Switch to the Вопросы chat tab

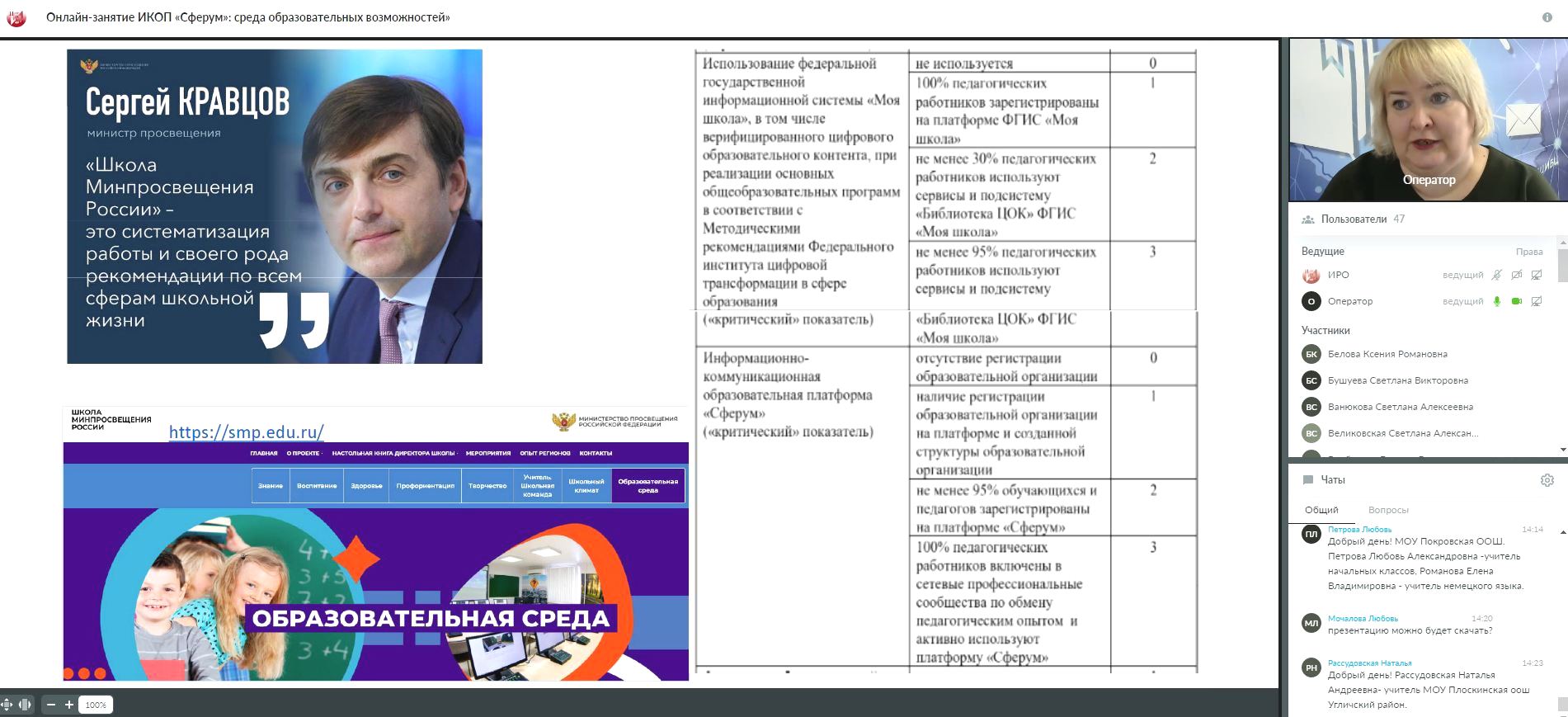click(x=1388, y=510)
